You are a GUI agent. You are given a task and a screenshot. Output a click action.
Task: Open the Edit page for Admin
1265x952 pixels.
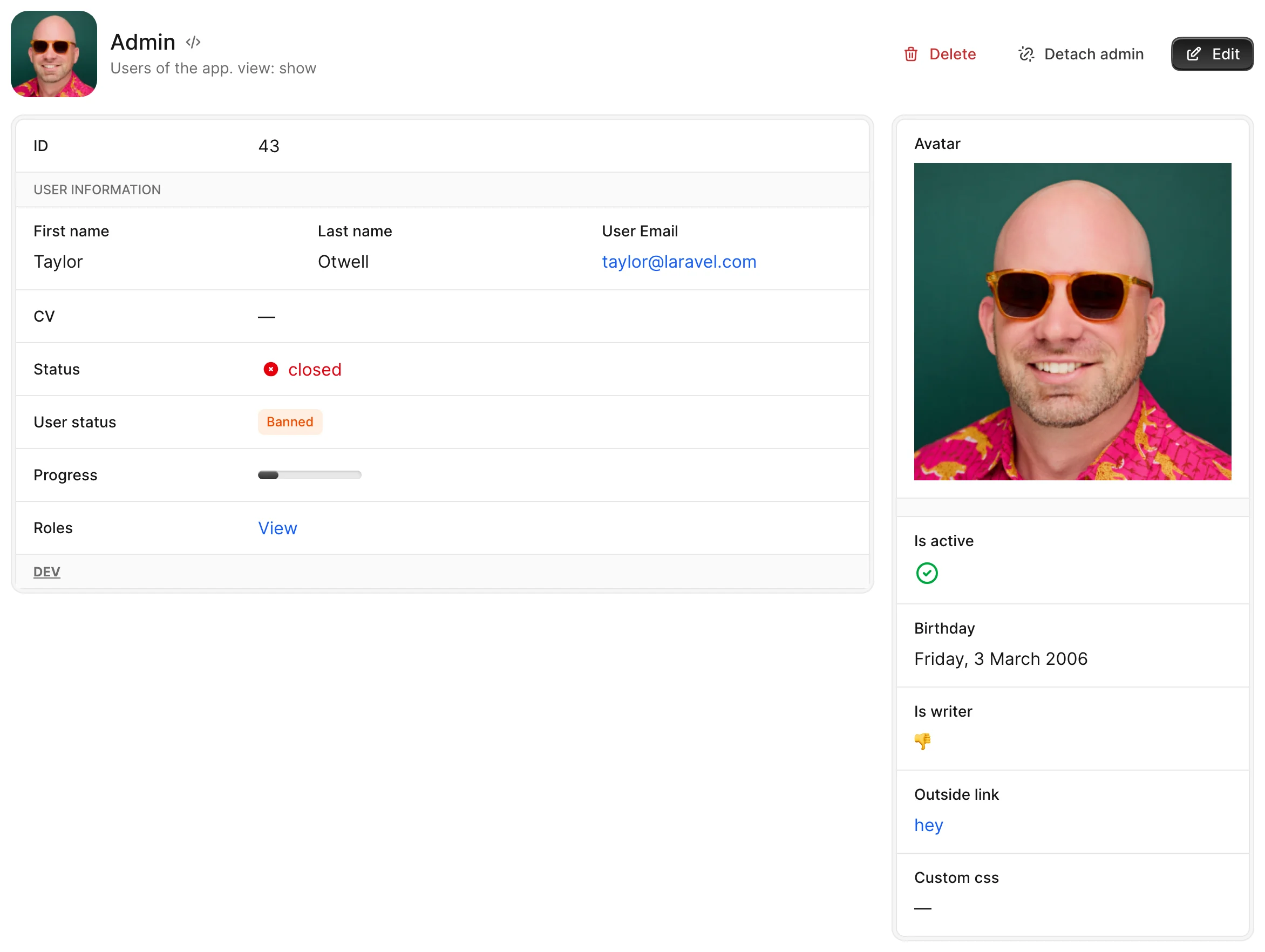click(1212, 55)
